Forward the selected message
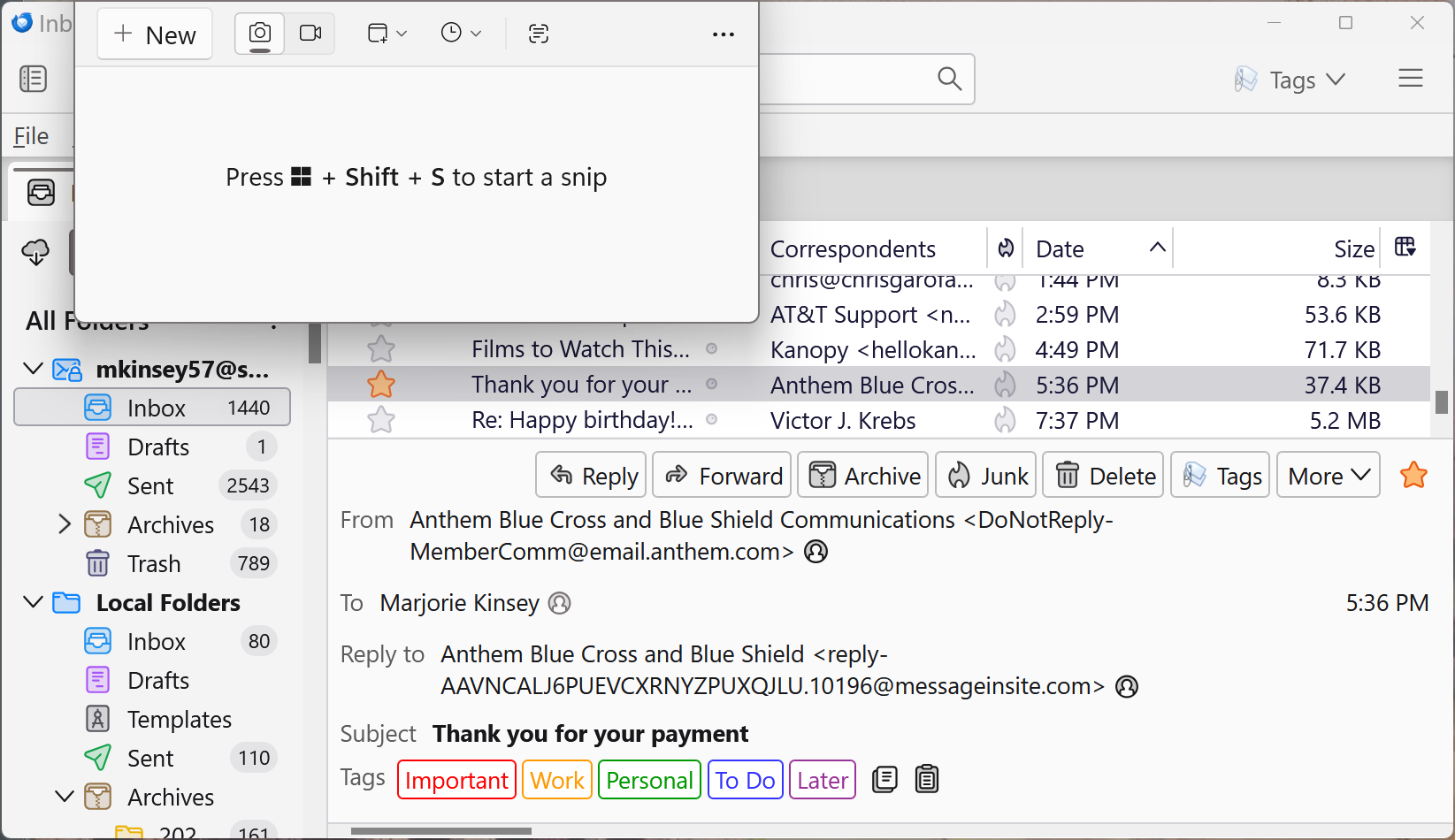This screenshot has height=840, width=1455. pyautogui.click(x=722, y=475)
